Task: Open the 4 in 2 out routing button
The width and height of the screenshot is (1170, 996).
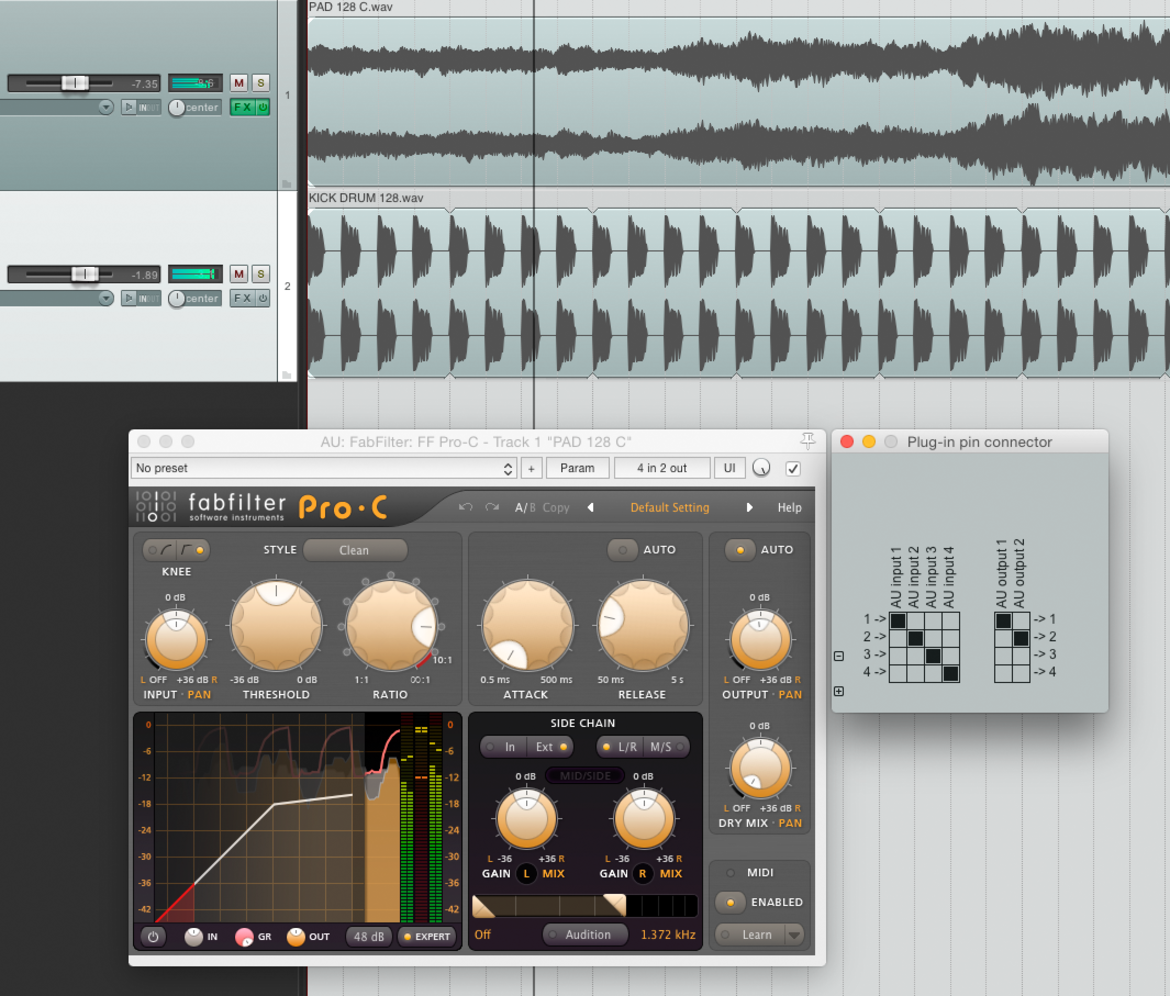Action: [x=662, y=468]
